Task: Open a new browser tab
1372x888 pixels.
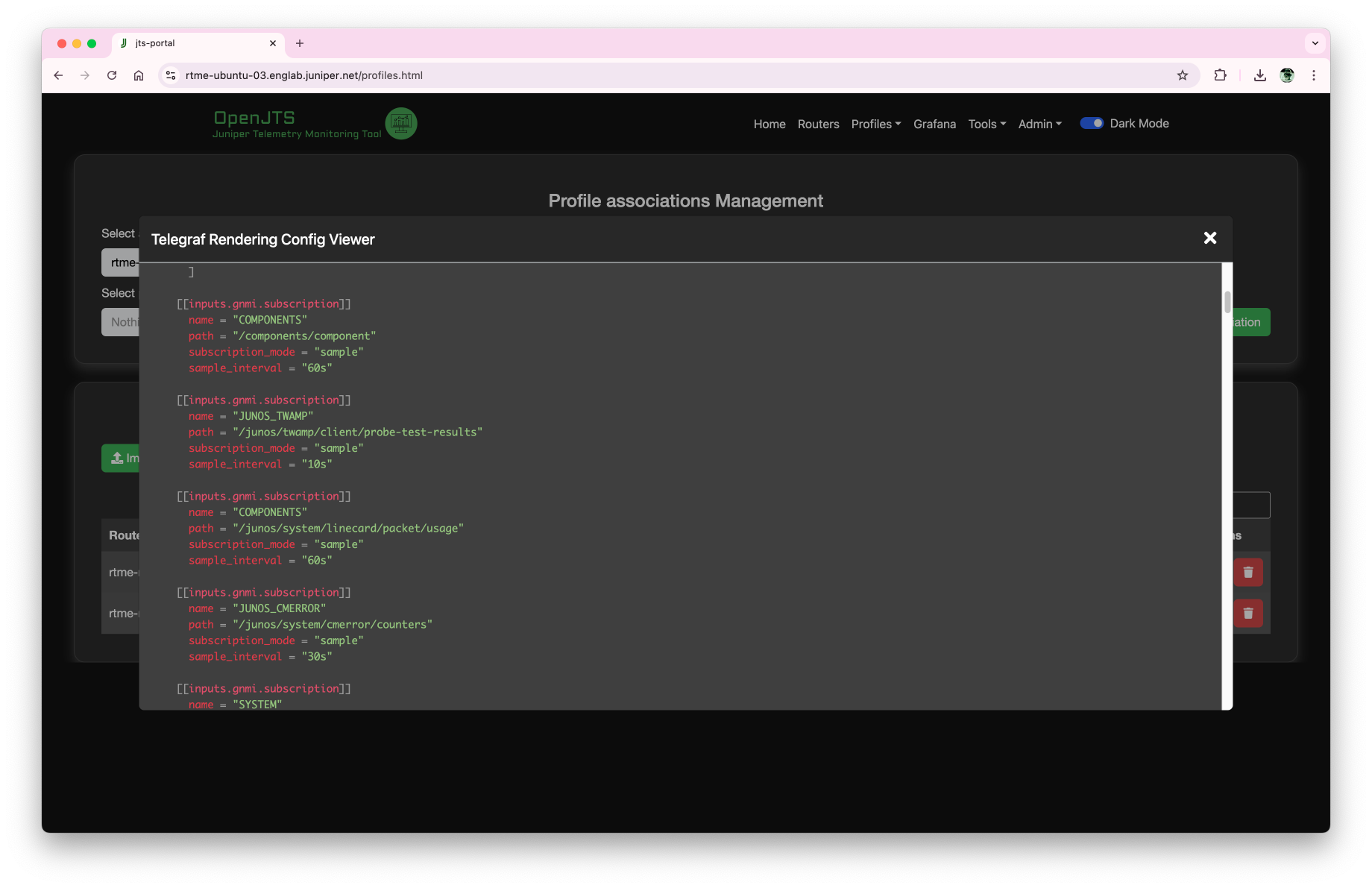Action: pyautogui.click(x=300, y=43)
